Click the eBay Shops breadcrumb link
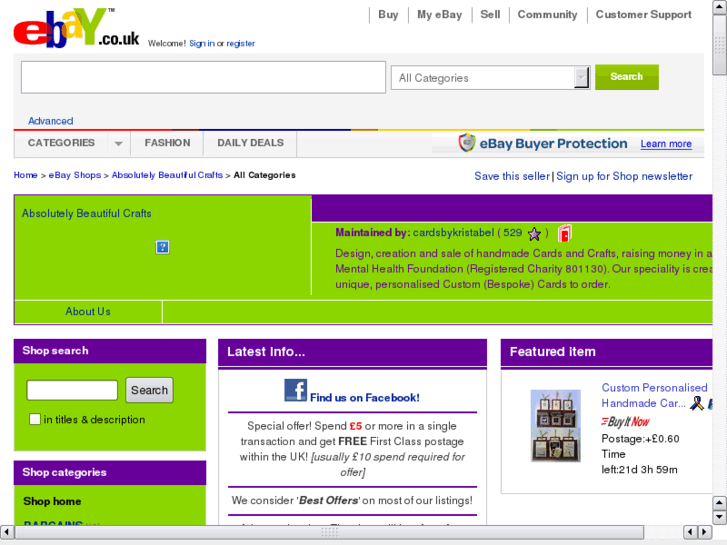Image resolution: width=727 pixels, height=545 pixels. [x=75, y=175]
